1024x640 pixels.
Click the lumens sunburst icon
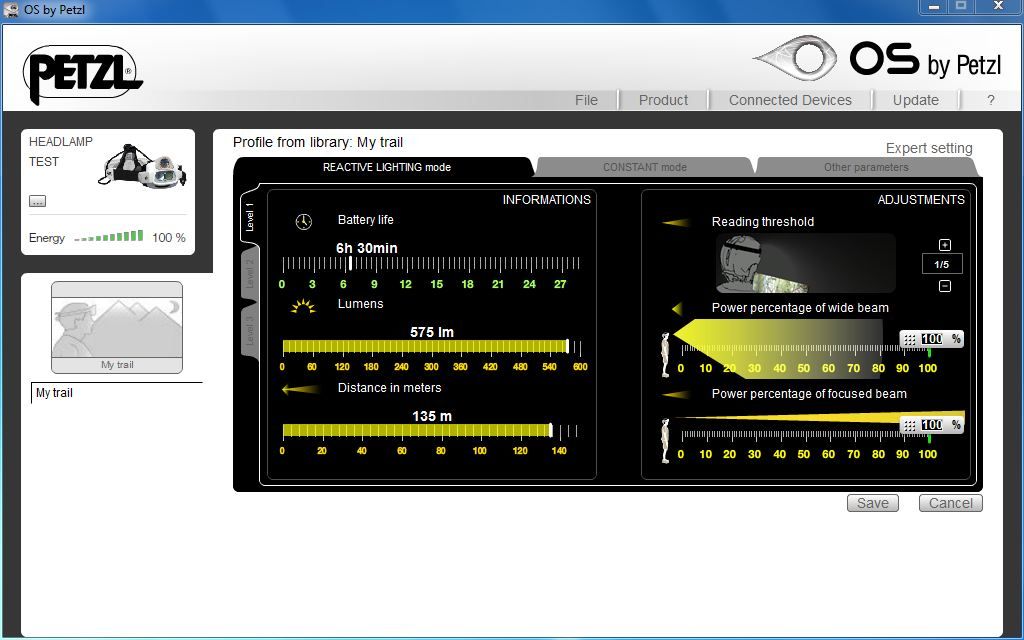pyautogui.click(x=302, y=306)
